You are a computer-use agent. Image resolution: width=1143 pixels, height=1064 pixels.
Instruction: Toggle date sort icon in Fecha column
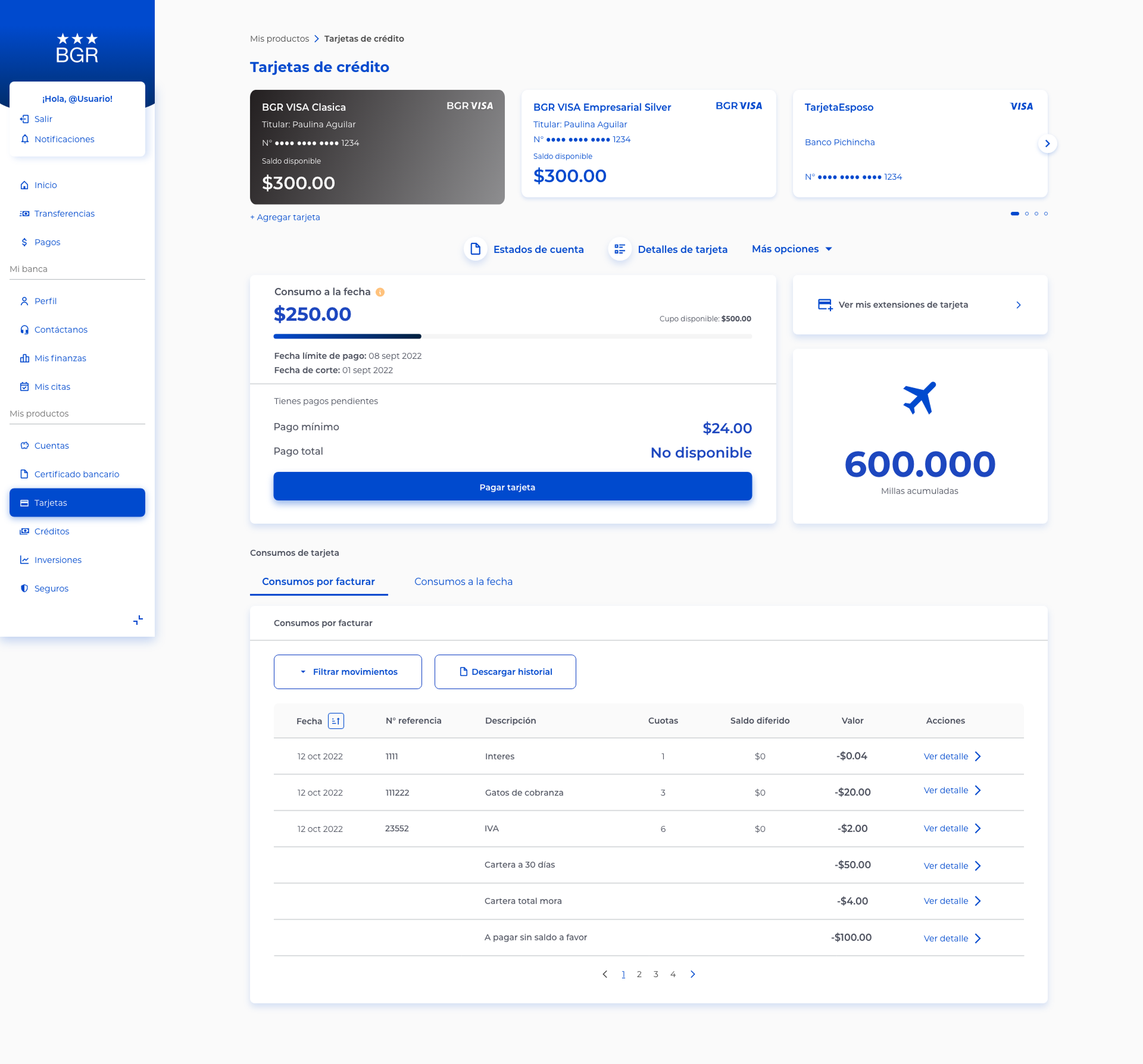(x=336, y=721)
